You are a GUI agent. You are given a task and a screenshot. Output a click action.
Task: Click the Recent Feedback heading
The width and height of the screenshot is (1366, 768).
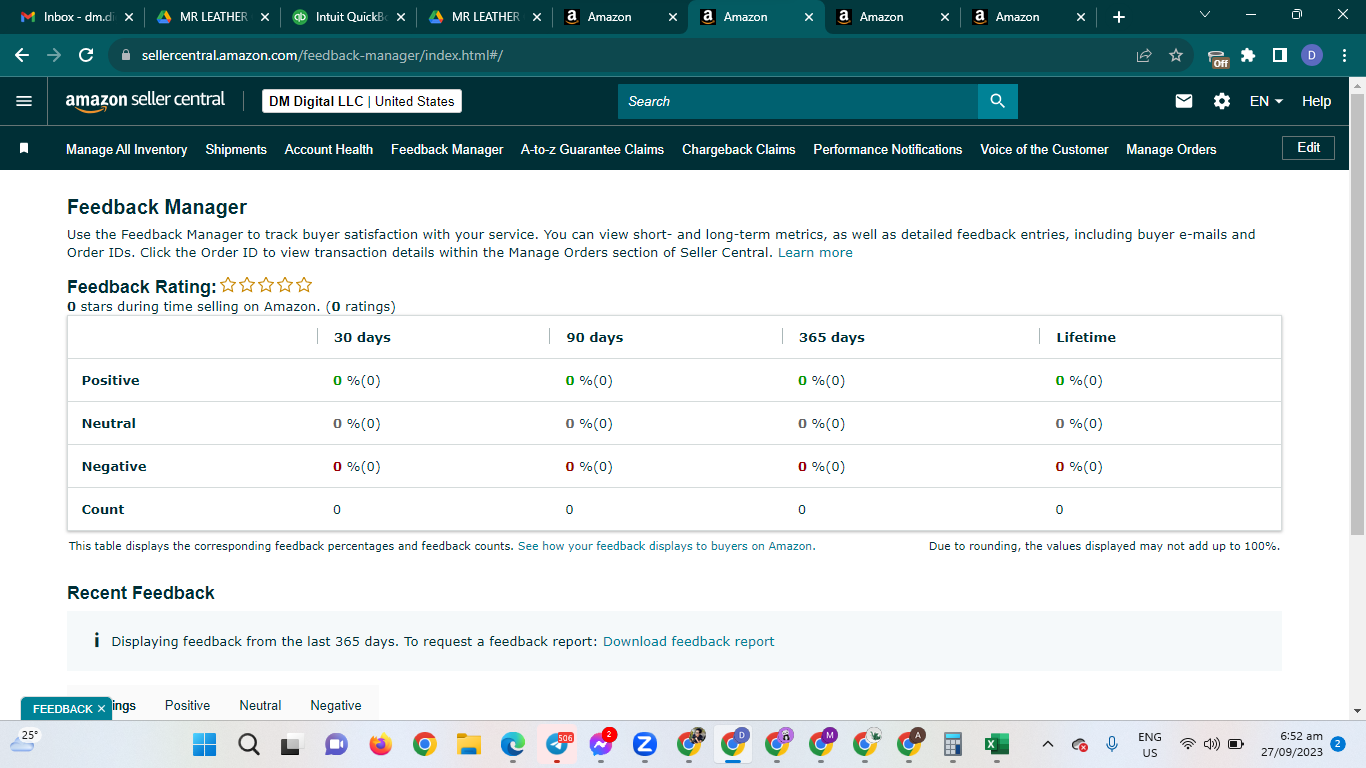click(x=141, y=593)
